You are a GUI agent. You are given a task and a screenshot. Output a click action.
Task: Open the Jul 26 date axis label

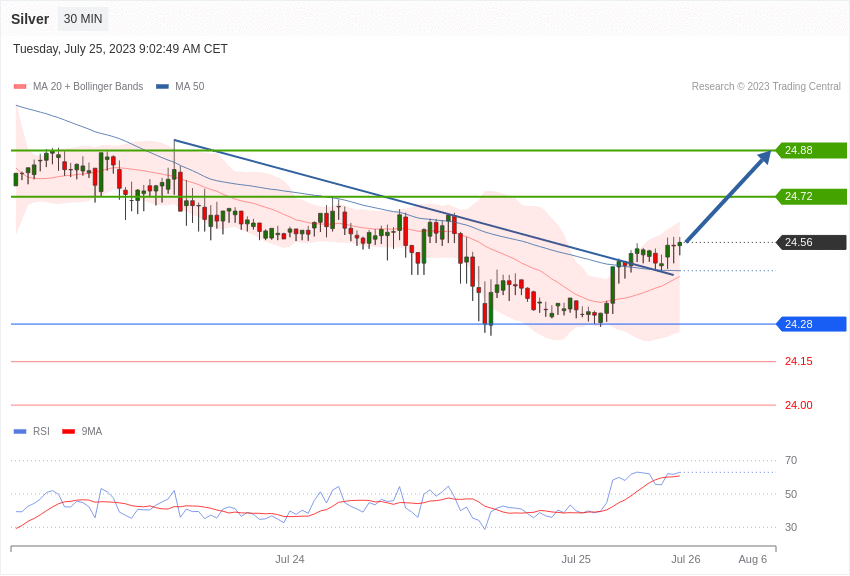tap(686, 559)
